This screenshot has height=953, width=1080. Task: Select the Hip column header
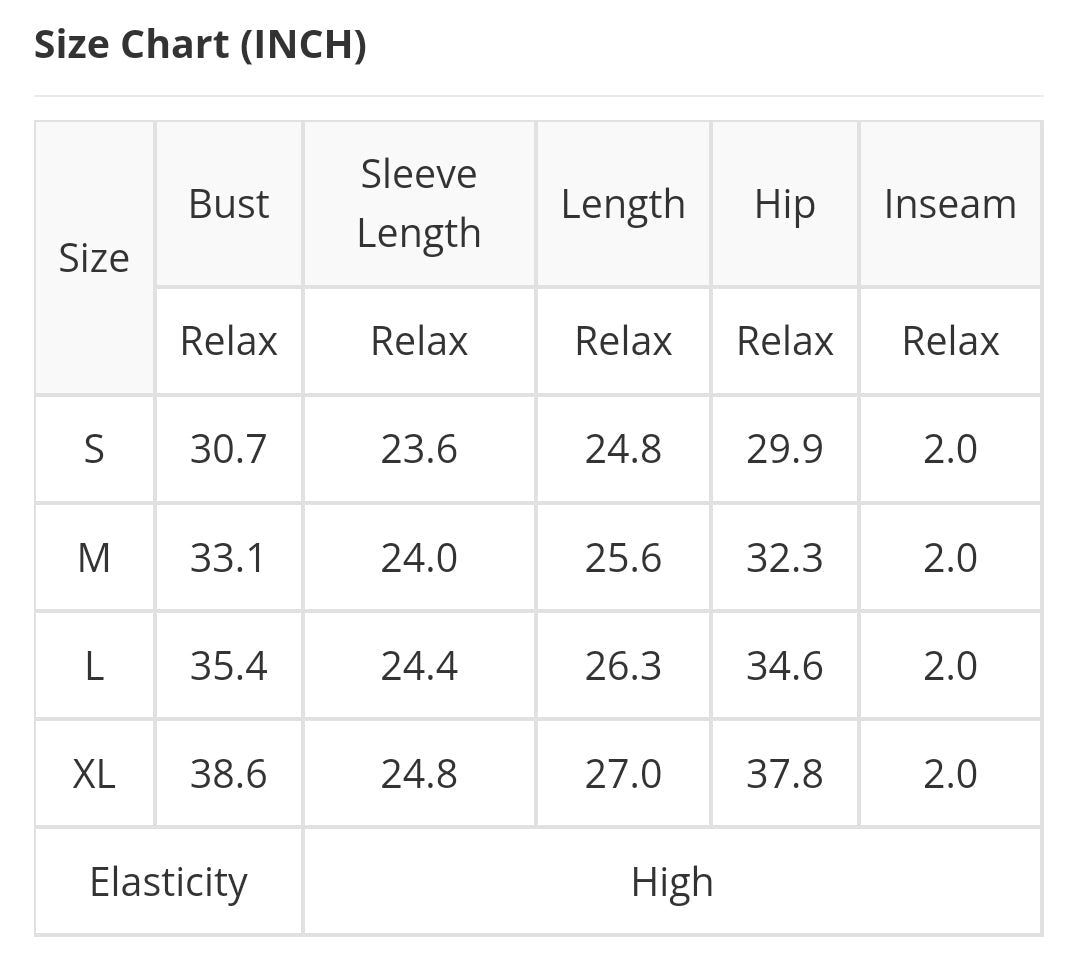pyautogui.click(x=785, y=204)
